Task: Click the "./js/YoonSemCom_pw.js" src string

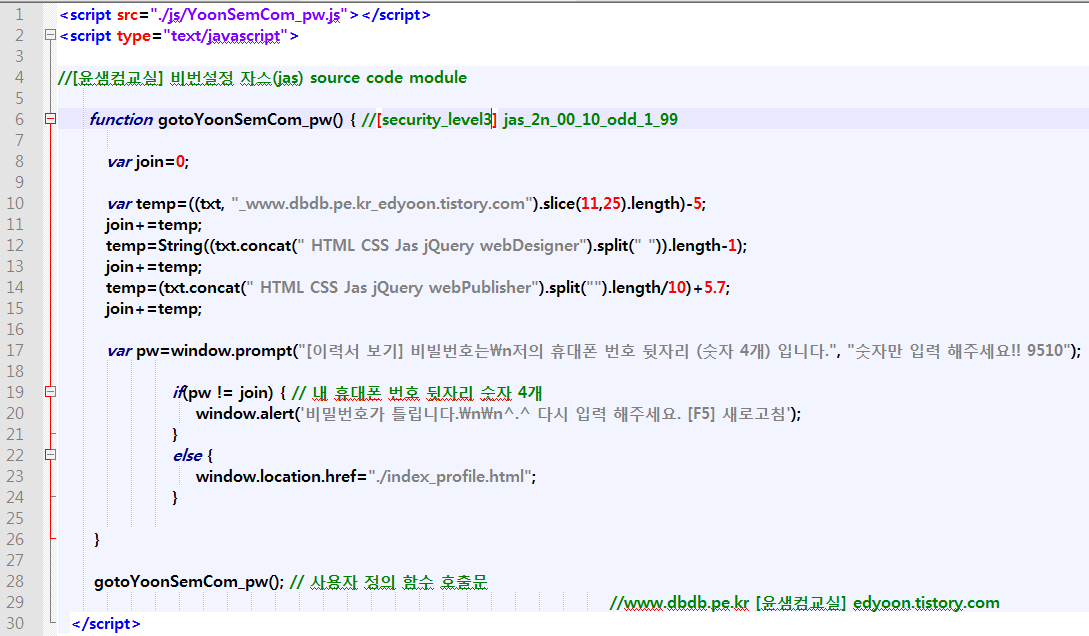Action: point(249,15)
